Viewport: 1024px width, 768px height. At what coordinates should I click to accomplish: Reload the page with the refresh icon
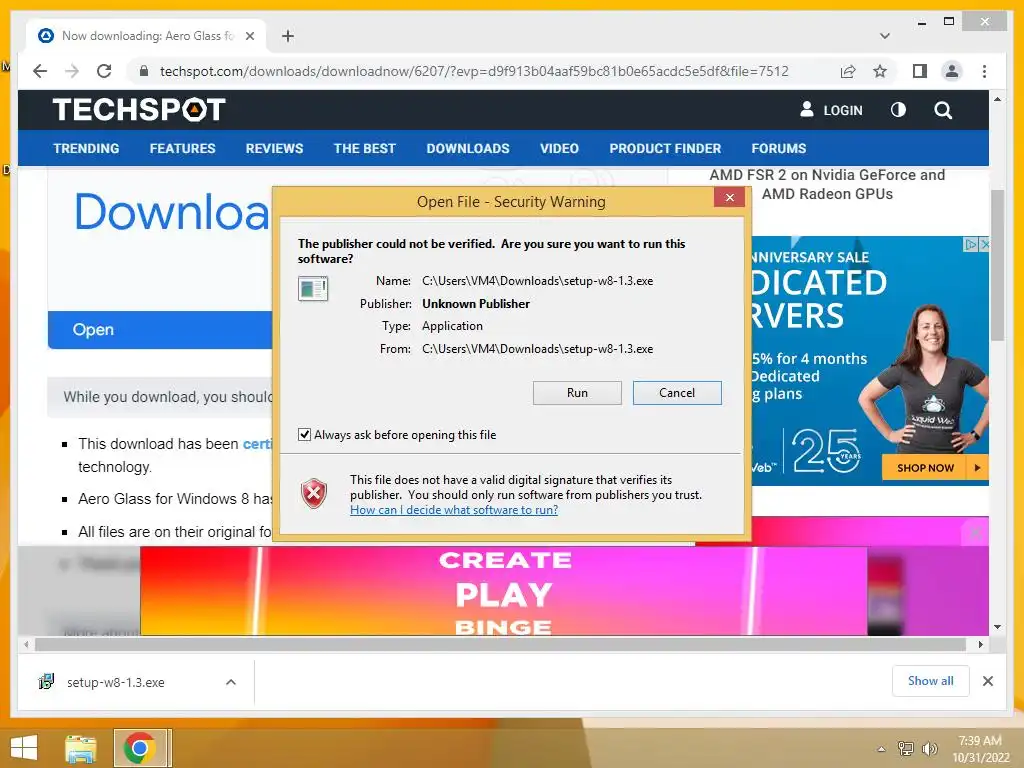point(104,71)
